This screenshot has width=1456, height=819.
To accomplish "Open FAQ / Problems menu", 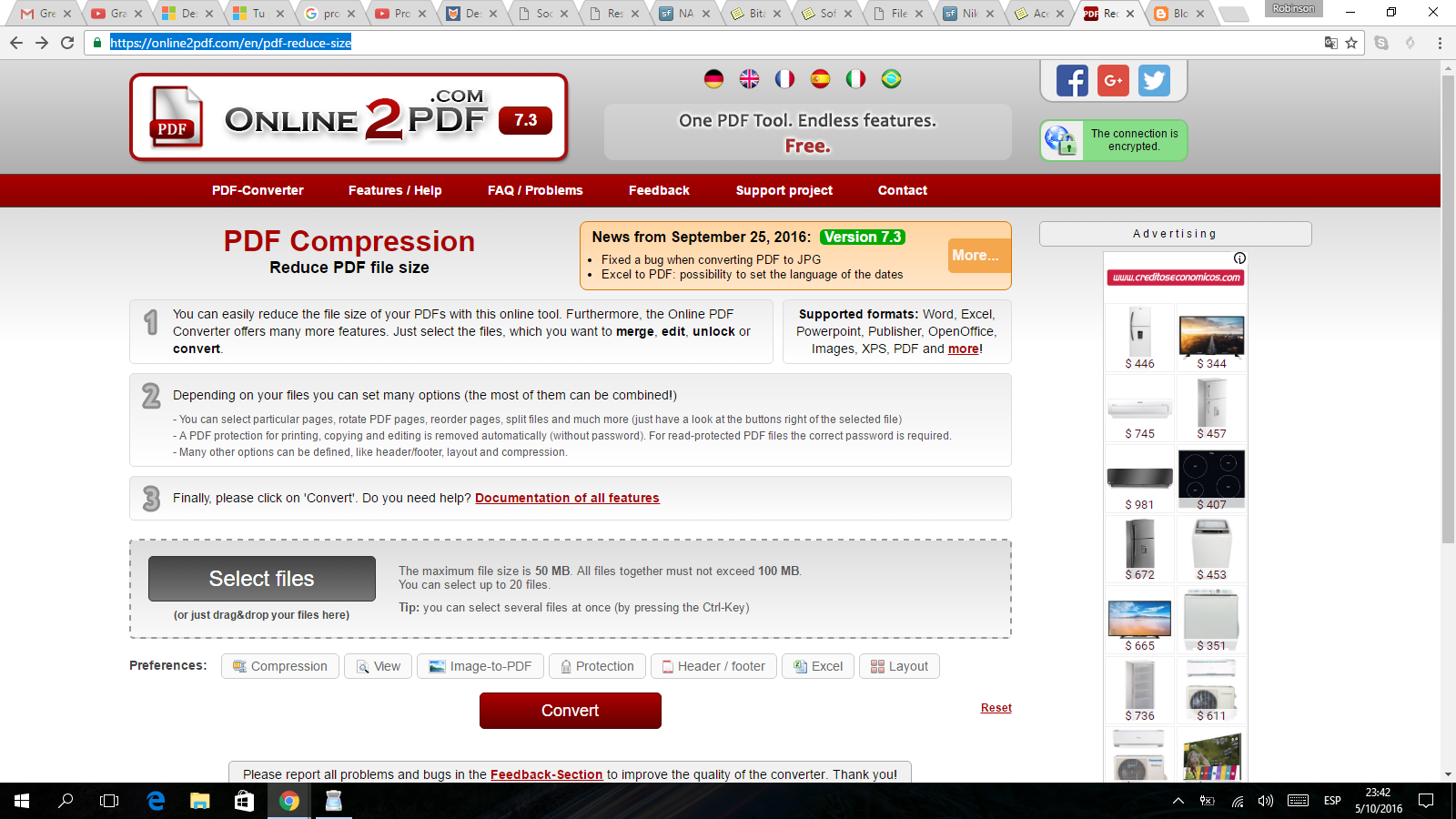I will click(x=535, y=190).
